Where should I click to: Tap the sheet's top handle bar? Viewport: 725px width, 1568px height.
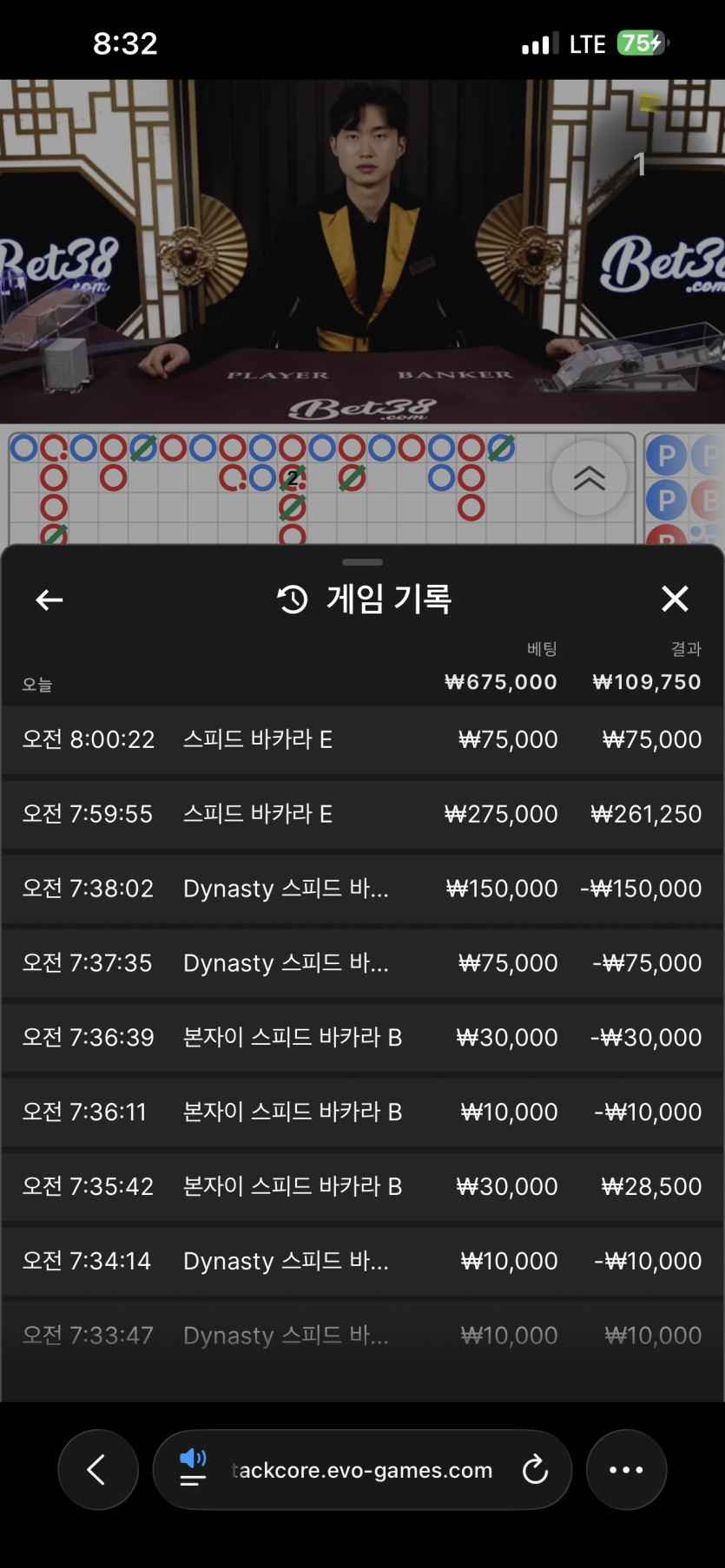point(362,562)
